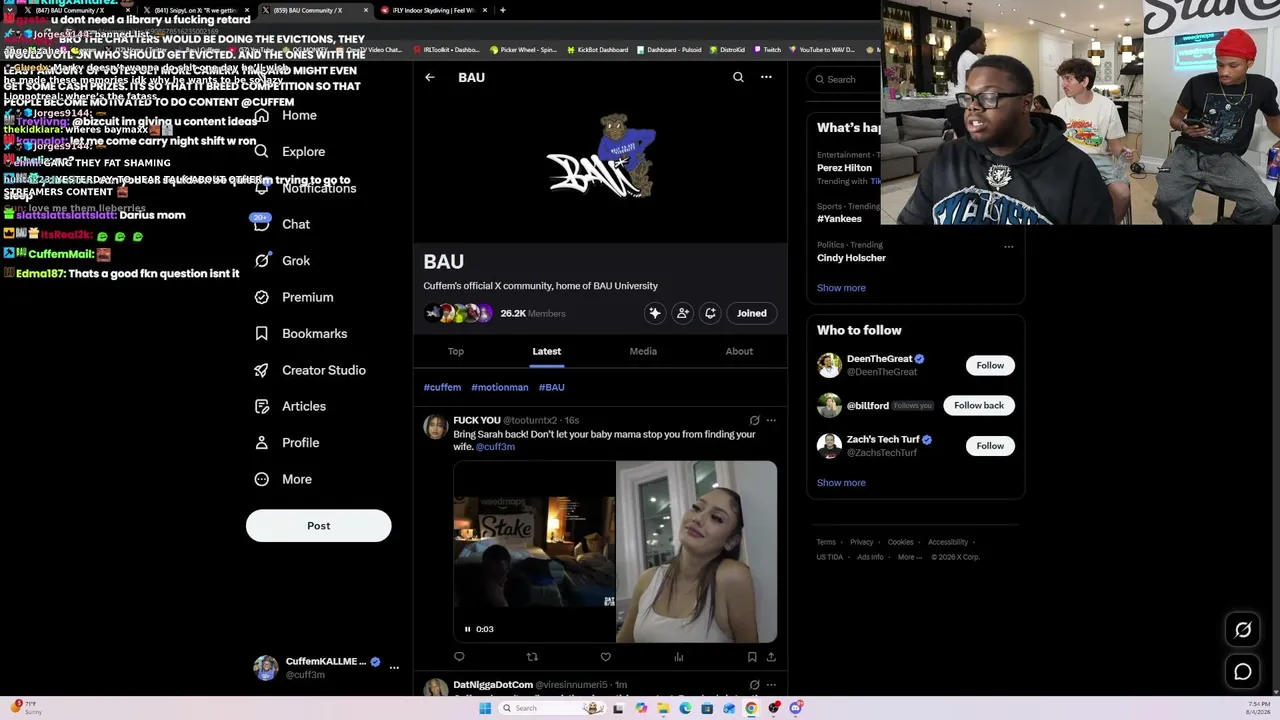The image size is (1280, 720).
Task: Open Creator Studio from the sidebar
Action: 310,370
